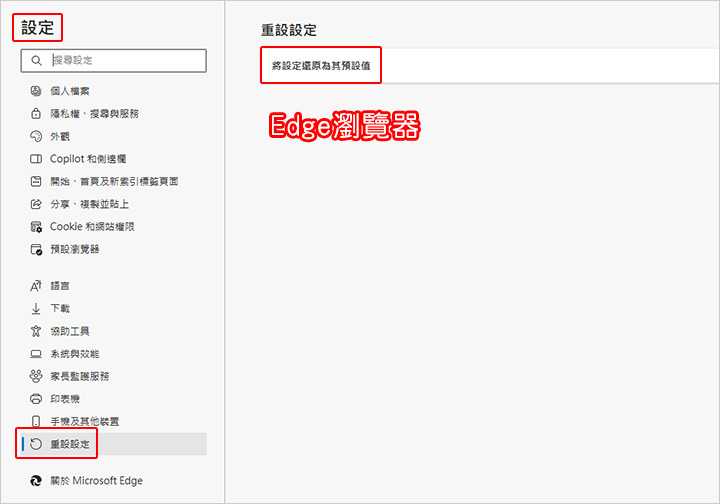Viewport: 720px width, 504px height.
Task: Click the 印表機 printer icon
Action: coord(36,399)
